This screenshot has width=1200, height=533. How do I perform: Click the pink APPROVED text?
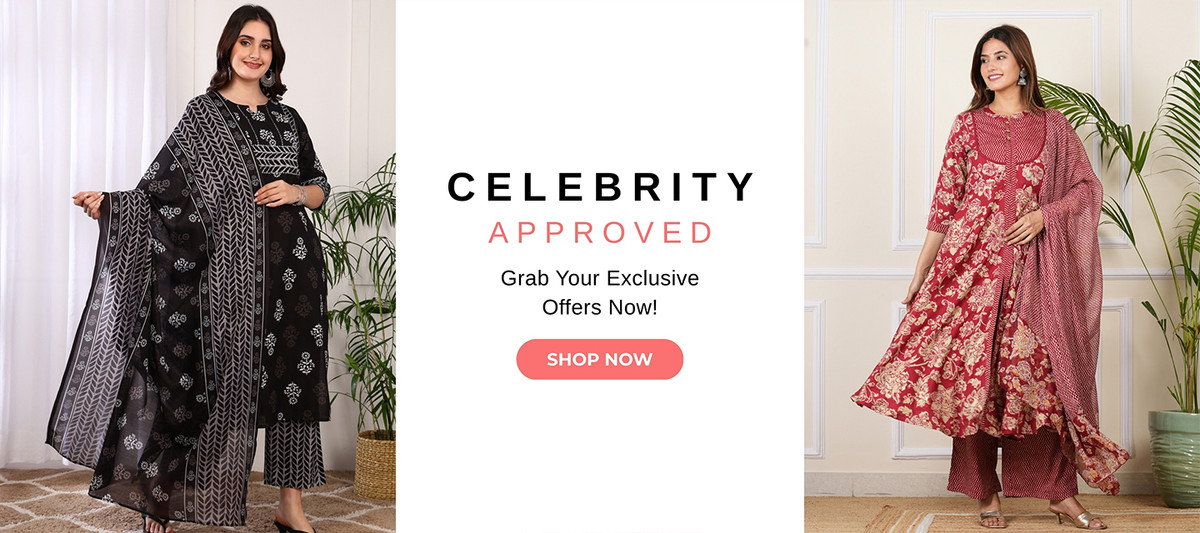(600, 233)
